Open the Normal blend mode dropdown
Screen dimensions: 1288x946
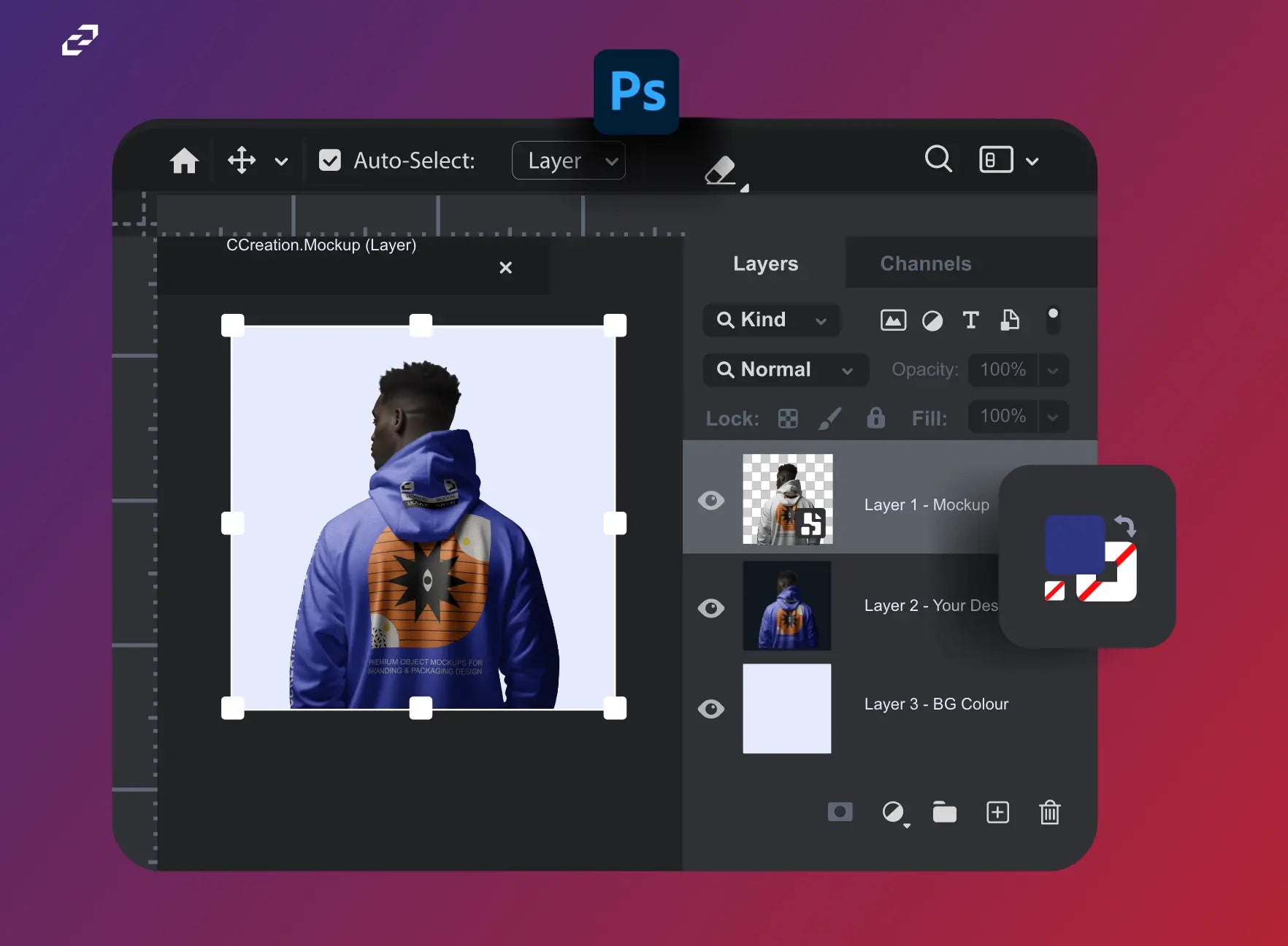click(x=786, y=370)
